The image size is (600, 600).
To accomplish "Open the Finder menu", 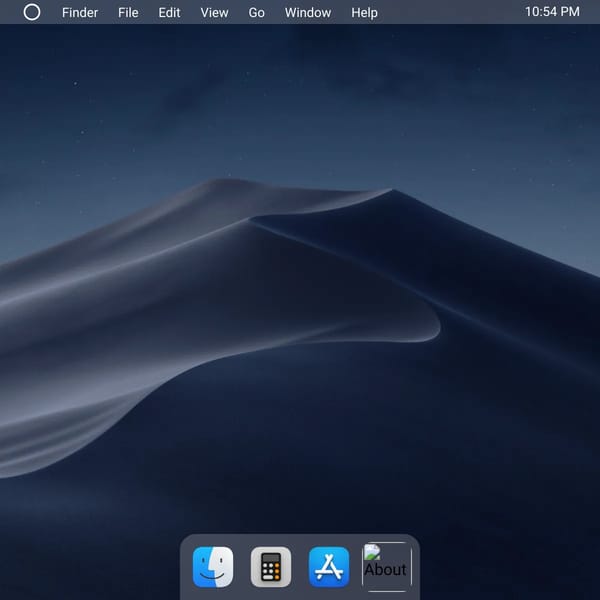I will pos(80,13).
